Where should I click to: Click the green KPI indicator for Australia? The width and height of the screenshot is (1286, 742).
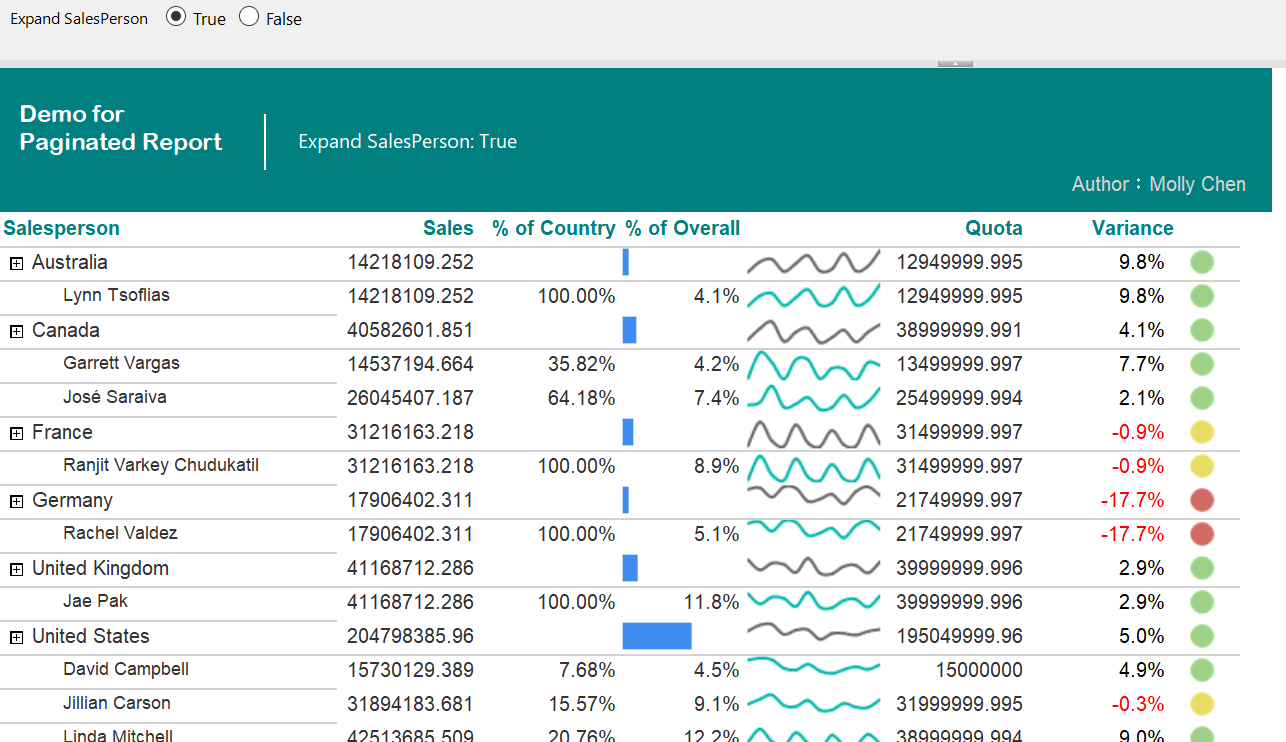[1202, 262]
